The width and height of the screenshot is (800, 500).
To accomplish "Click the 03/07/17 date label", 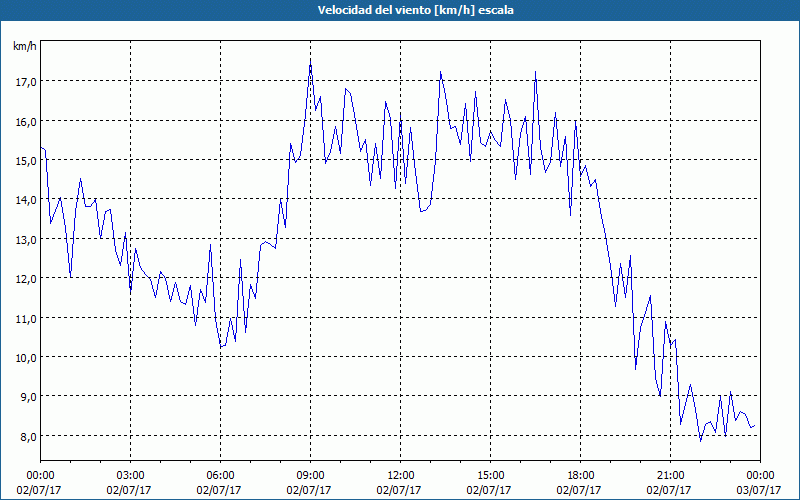I will [x=759, y=490].
